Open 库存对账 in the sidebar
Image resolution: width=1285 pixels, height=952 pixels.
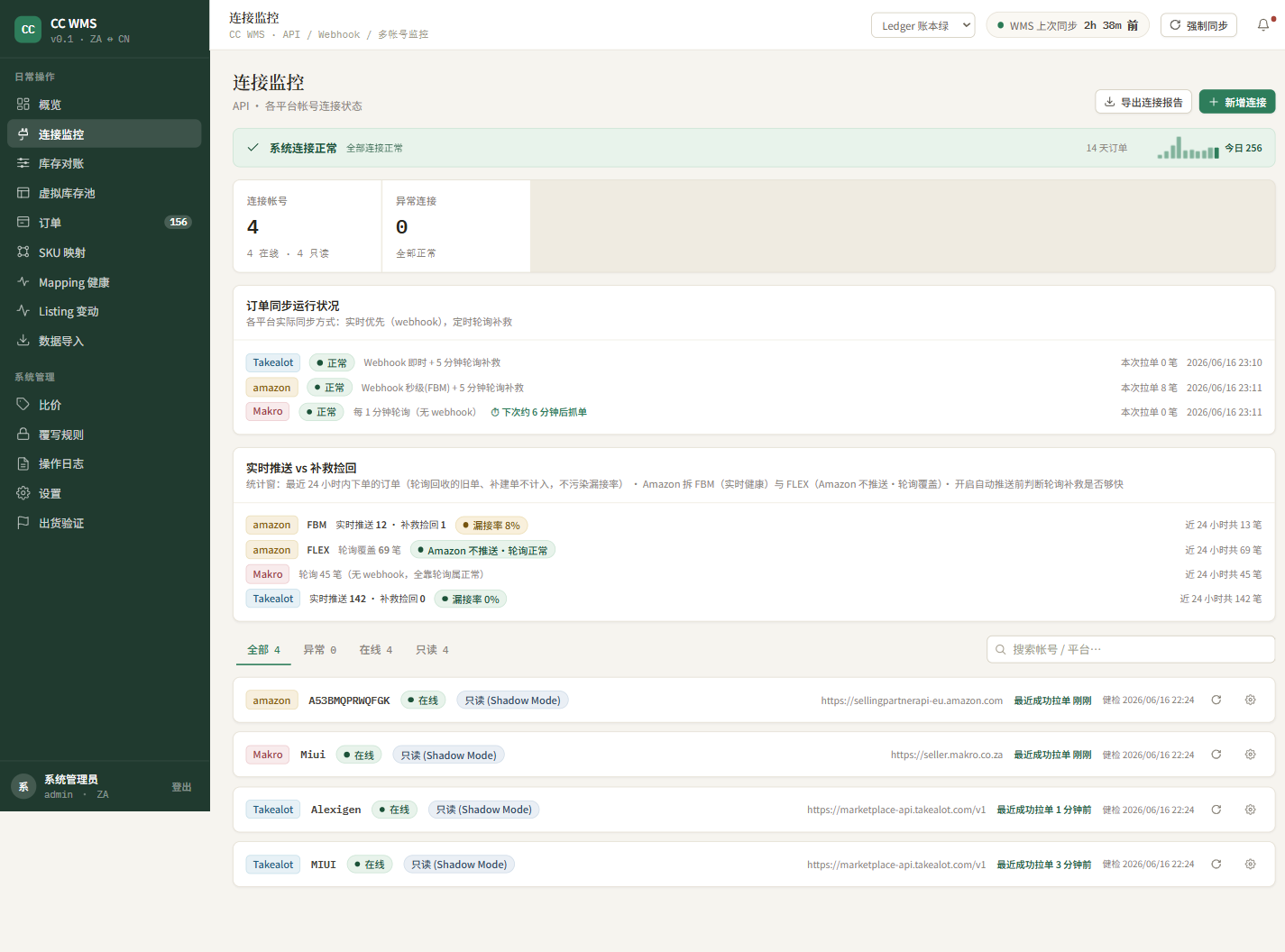104,163
